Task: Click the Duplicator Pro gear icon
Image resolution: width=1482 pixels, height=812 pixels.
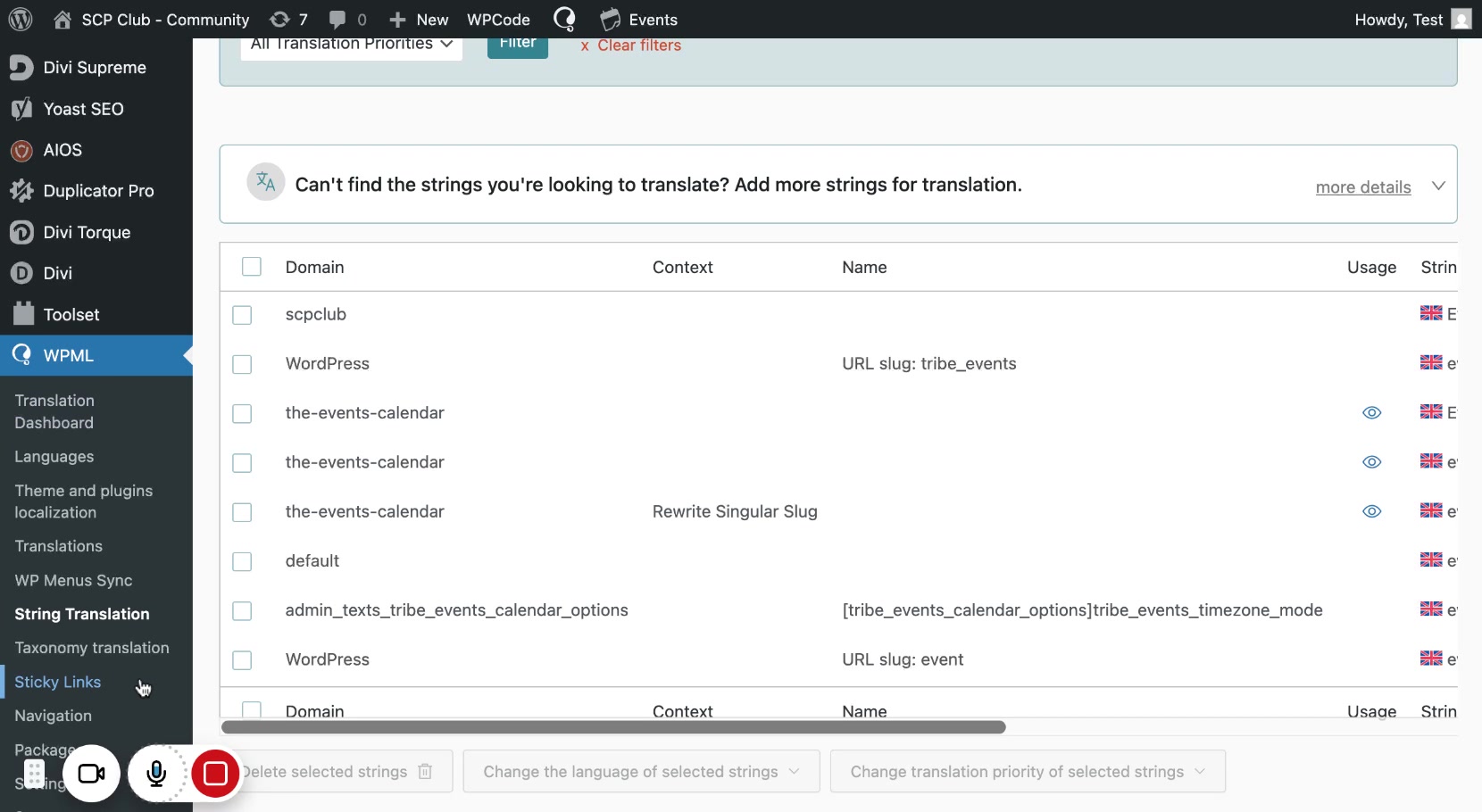Action: point(21,191)
